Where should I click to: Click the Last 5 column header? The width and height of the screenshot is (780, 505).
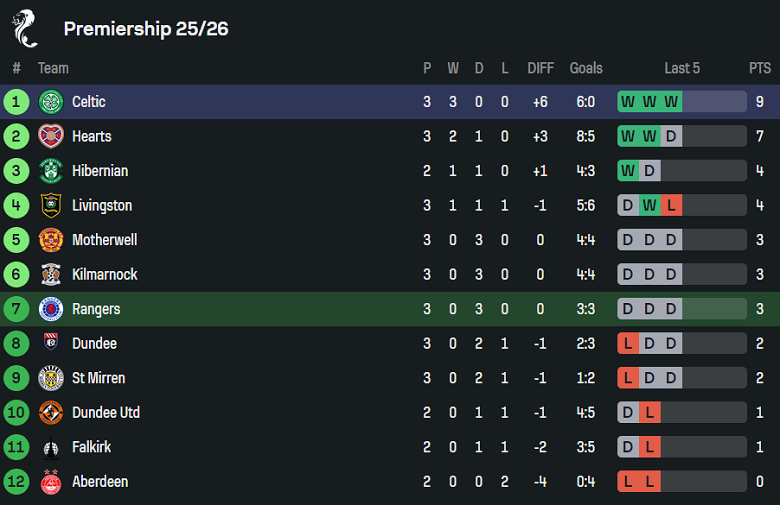(682, 68)
